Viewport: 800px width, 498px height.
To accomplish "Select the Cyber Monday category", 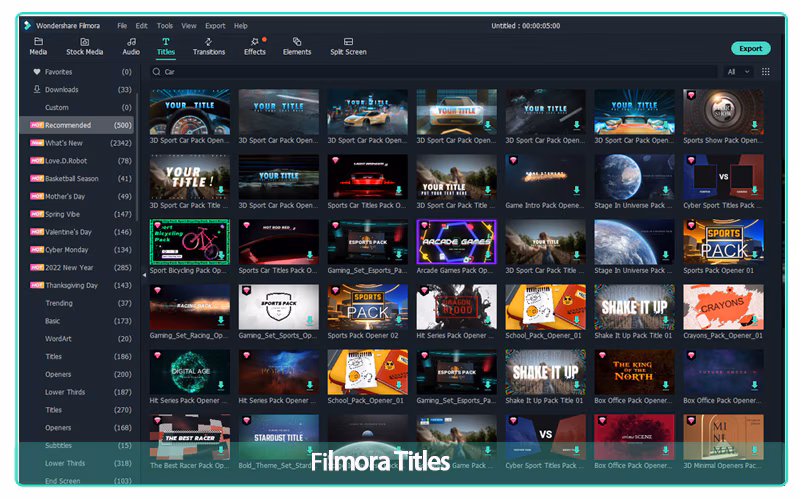I will click(x=78, y=250).
